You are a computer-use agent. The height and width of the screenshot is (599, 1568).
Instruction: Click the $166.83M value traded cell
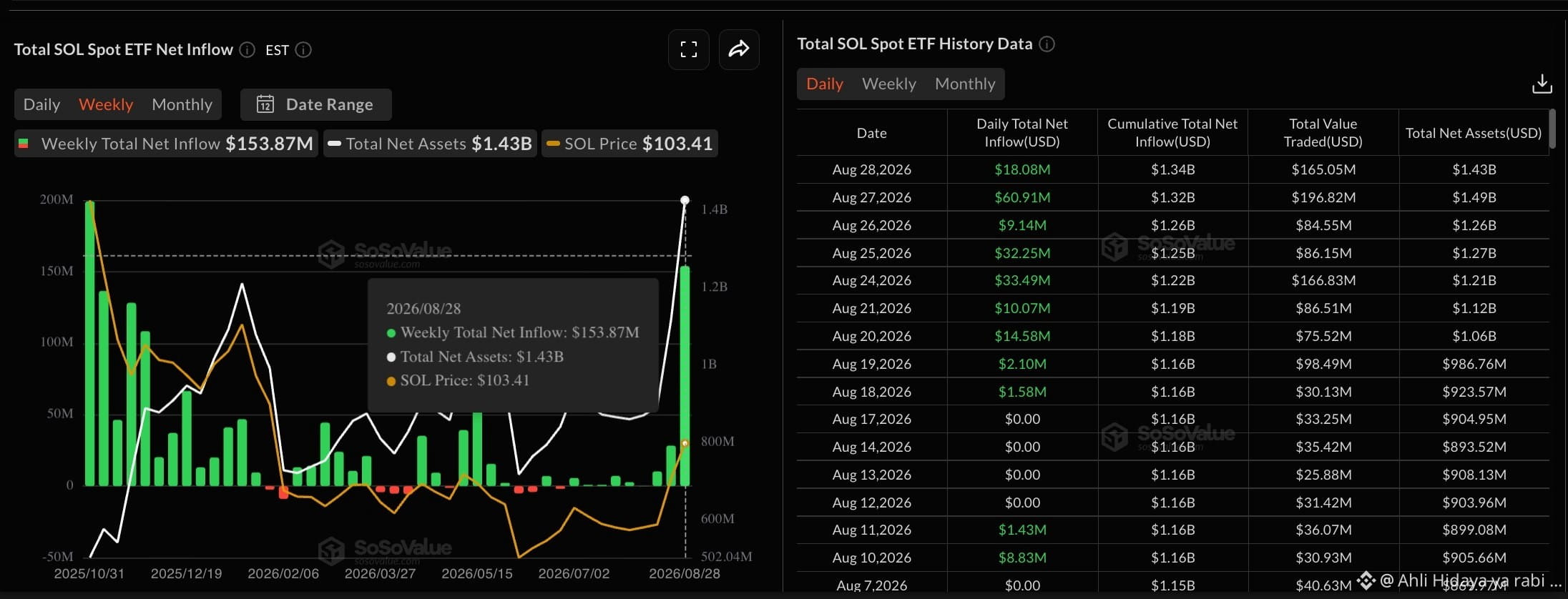click(1323, 280)
